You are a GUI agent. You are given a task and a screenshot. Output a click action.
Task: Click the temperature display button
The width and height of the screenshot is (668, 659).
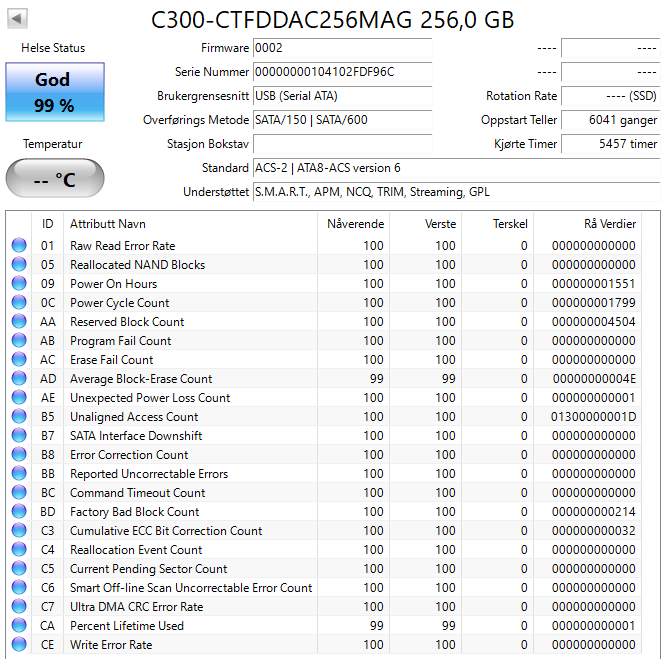(x=53, y=180)
